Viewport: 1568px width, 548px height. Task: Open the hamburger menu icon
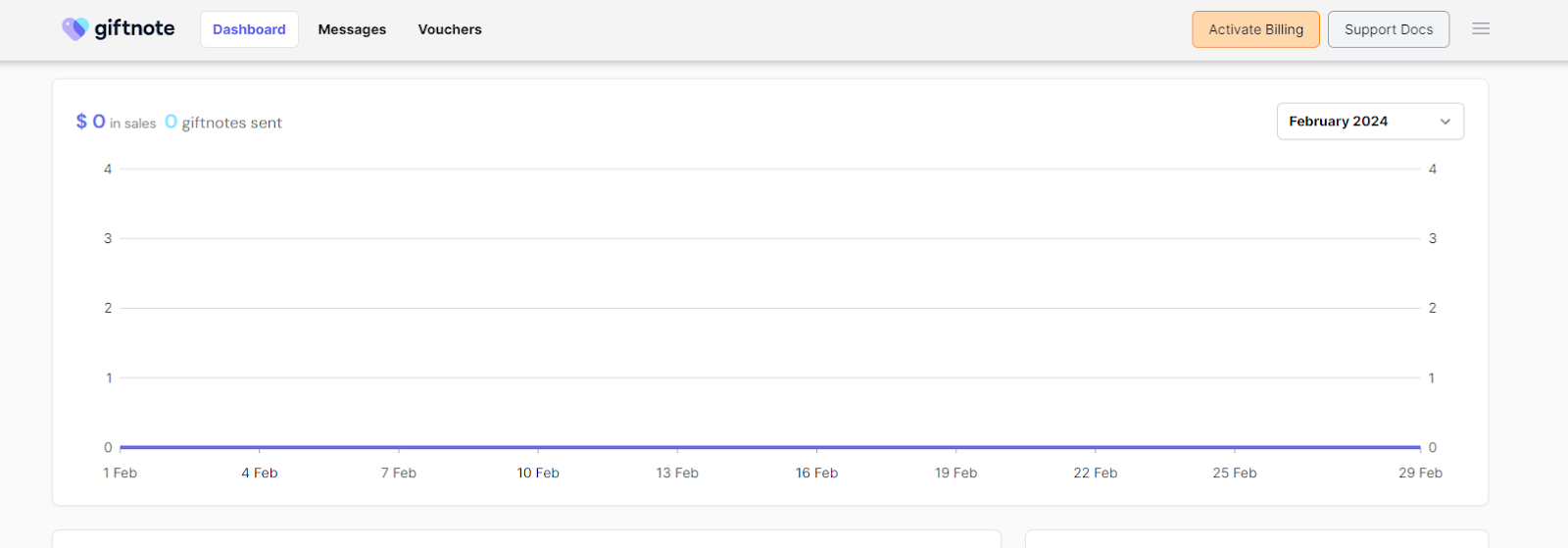click(x=1481, y=29)
